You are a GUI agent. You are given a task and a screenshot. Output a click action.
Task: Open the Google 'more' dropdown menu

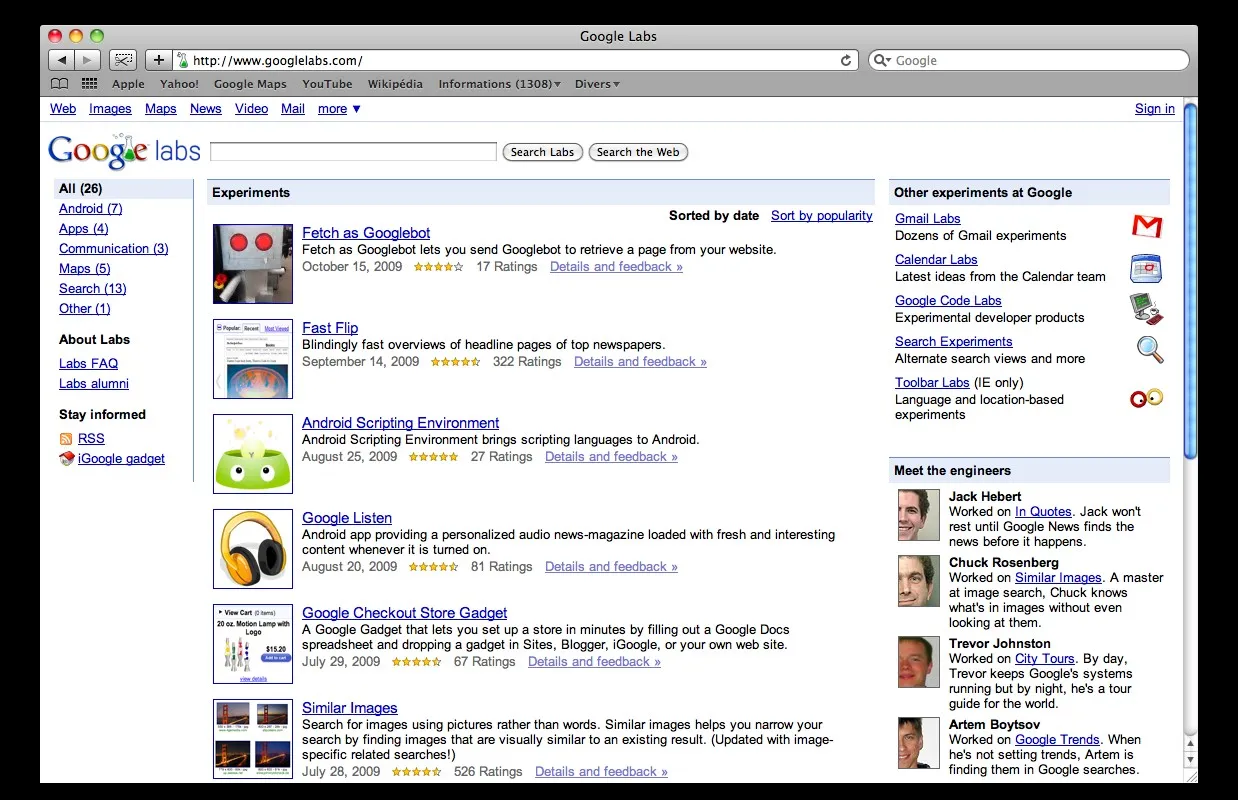click(x=339, y=109)
